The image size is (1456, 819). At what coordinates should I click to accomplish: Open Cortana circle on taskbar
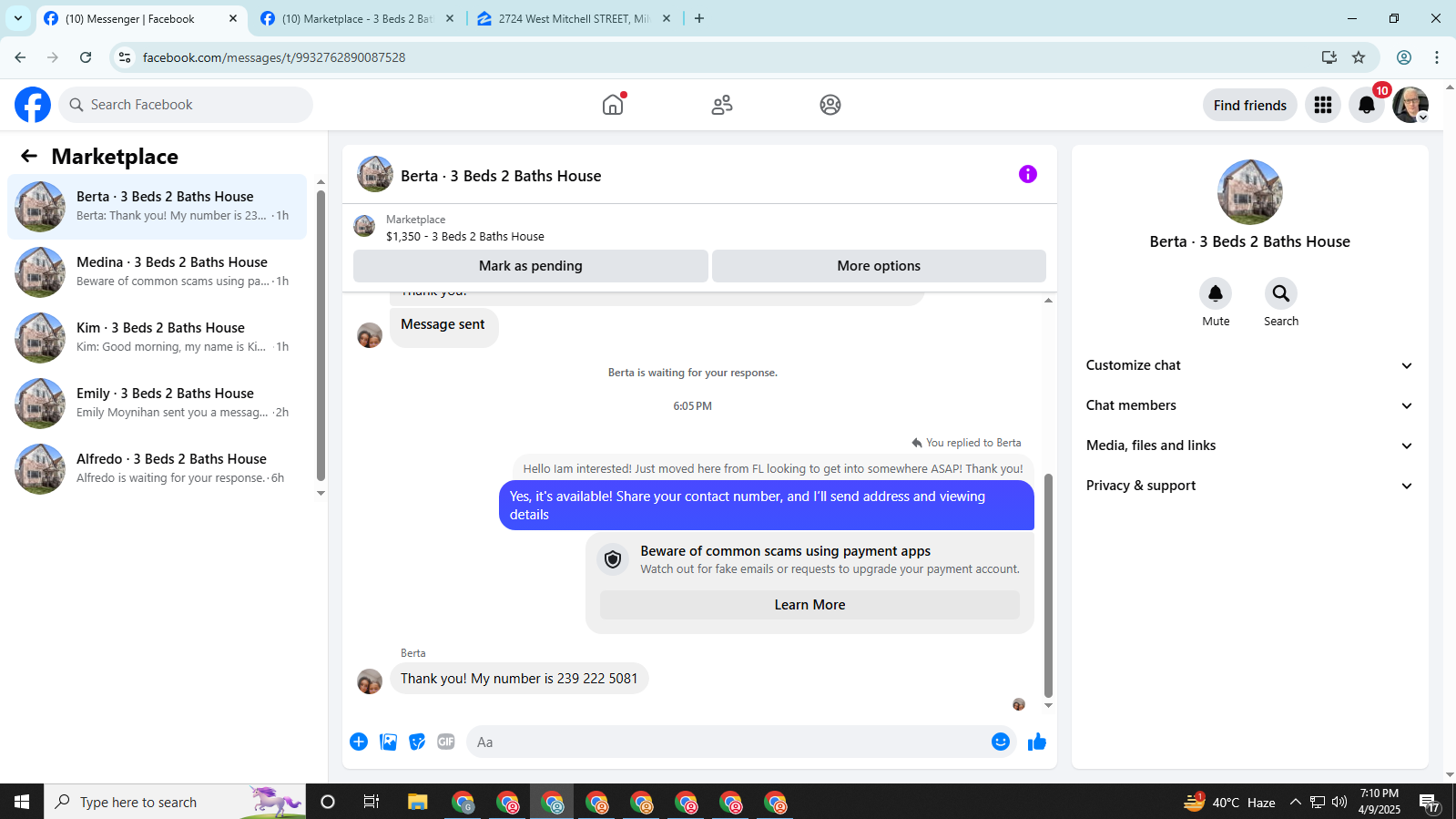click(328, 802)
